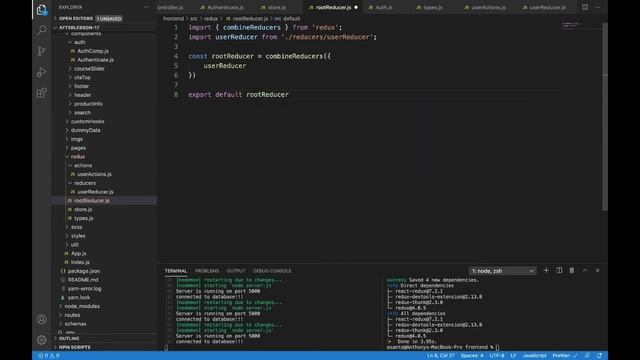Select the terminal dropdown showing node, zsh

click(502, 271)
